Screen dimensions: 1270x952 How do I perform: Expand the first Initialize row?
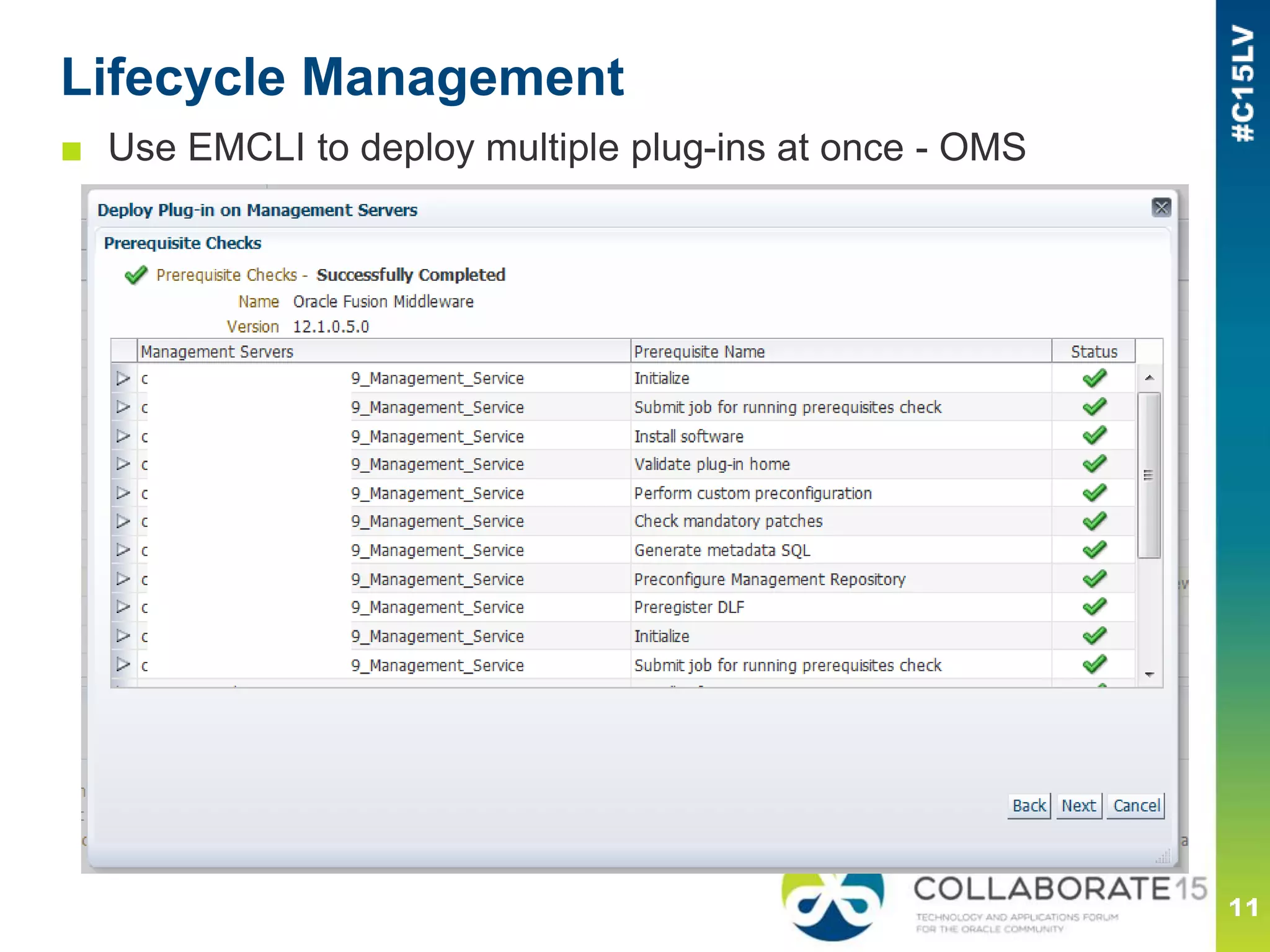(x=123, y=378)
